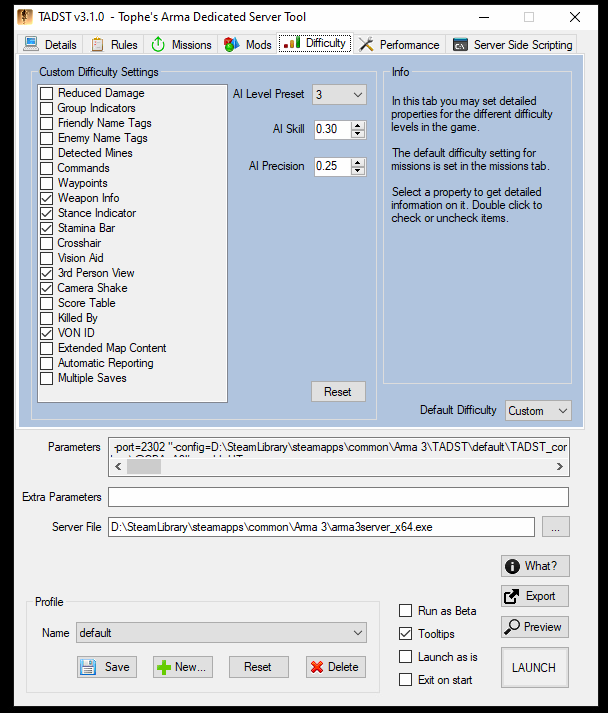Enable Vision Aid checkbox
The height and width of the screenshot is (713, 608).
46,258
